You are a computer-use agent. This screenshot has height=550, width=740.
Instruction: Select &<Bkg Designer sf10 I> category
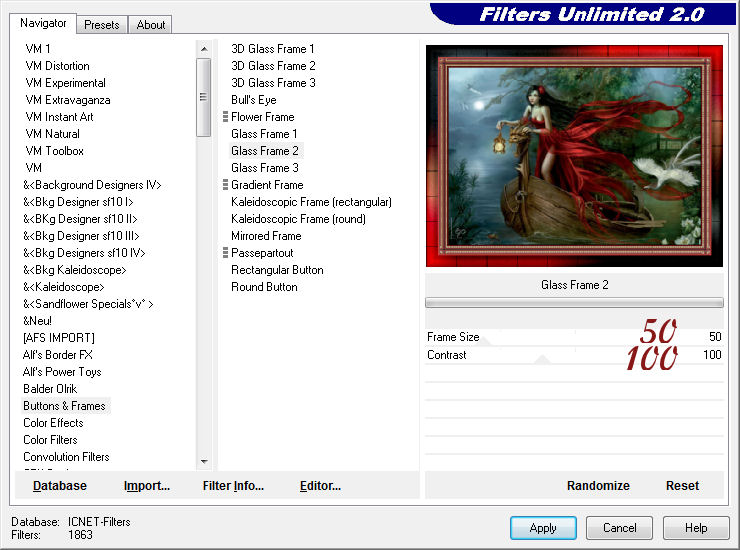[x=78, y=202]
